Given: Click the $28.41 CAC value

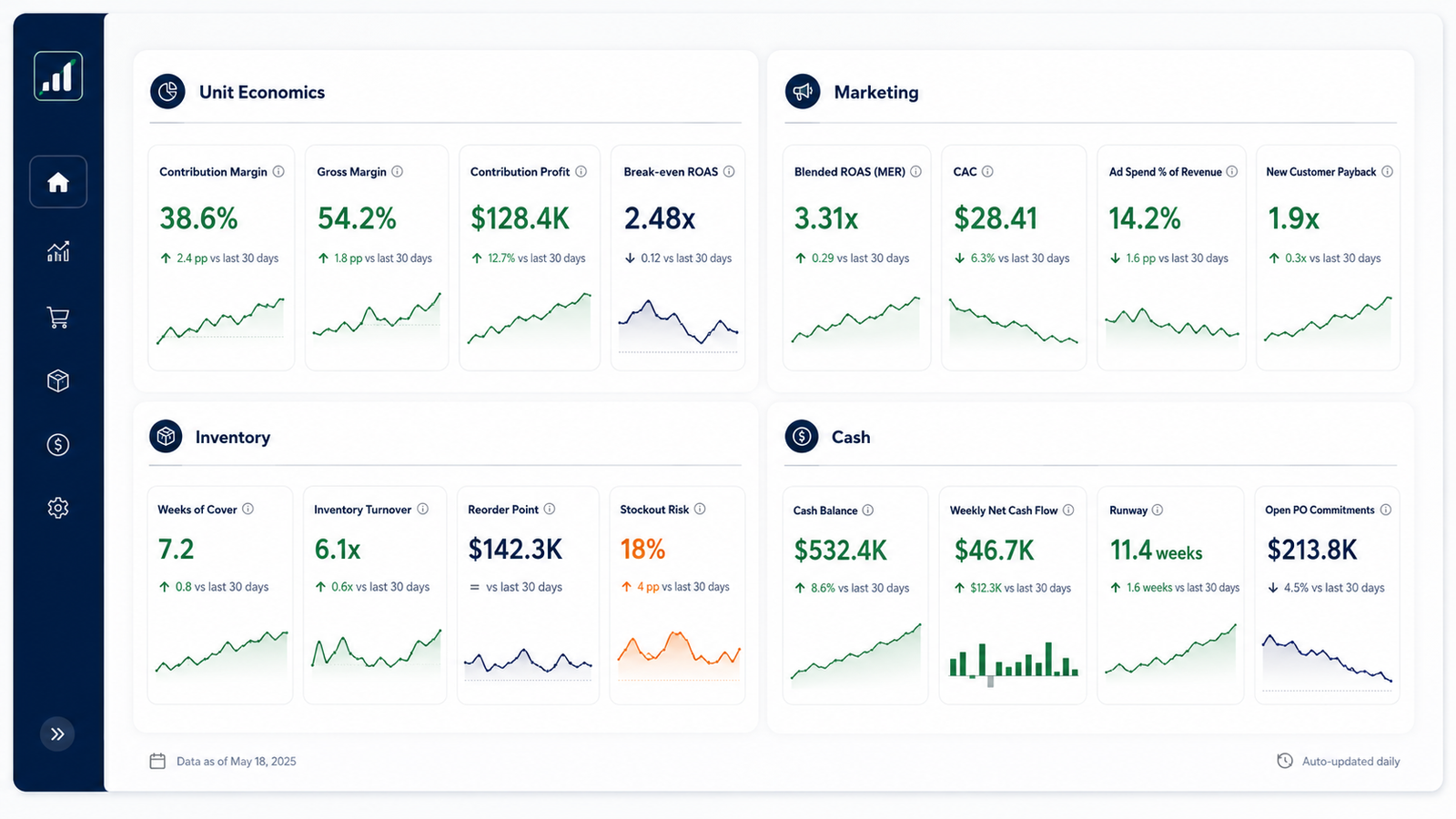Looking at the screenshot, I should click(x=996, y=218).
